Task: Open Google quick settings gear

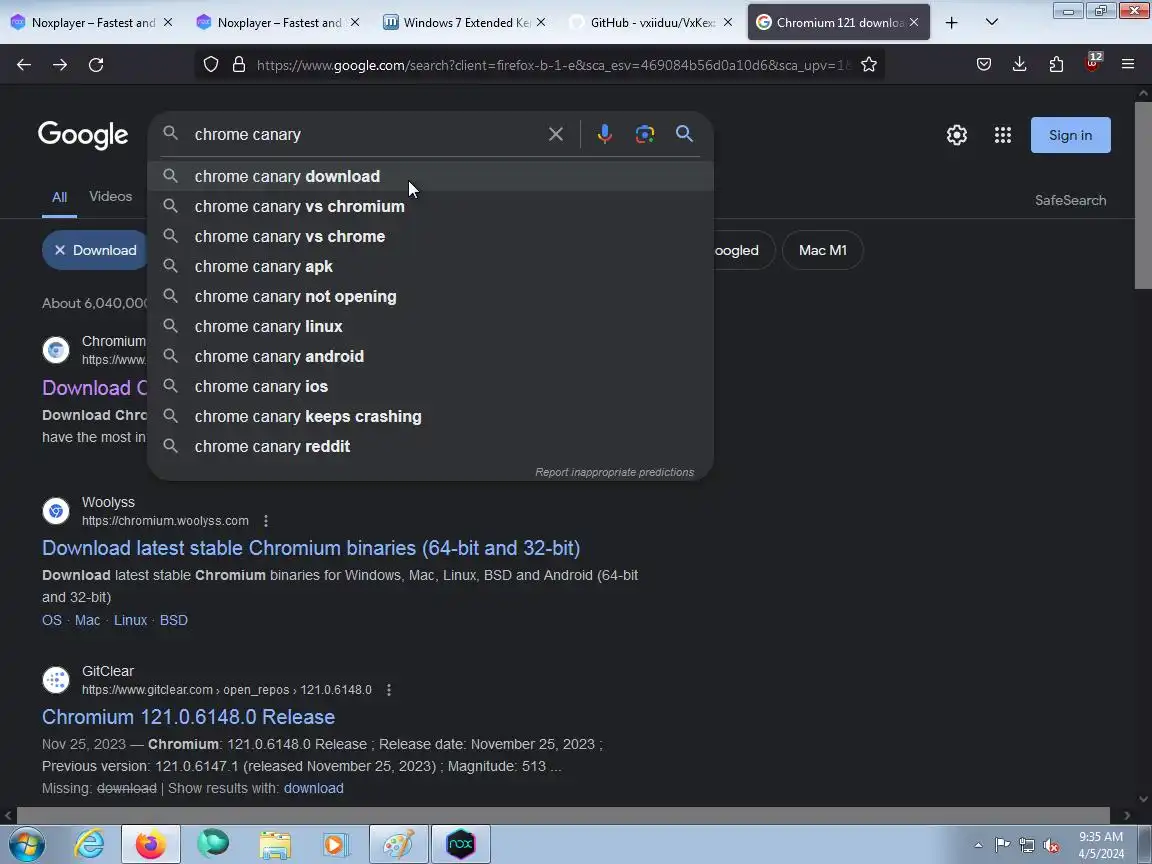Action: click(x=957, y=135)
